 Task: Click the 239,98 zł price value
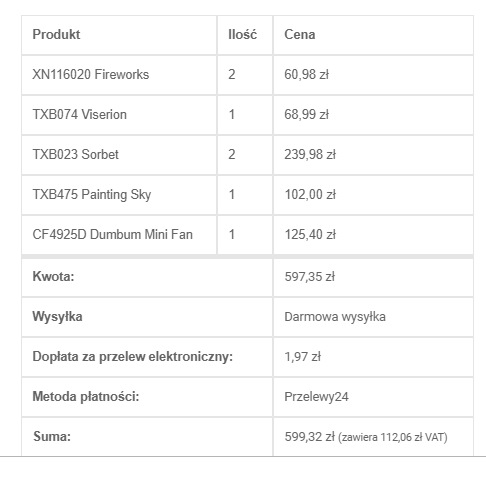(x=310, y=155)
